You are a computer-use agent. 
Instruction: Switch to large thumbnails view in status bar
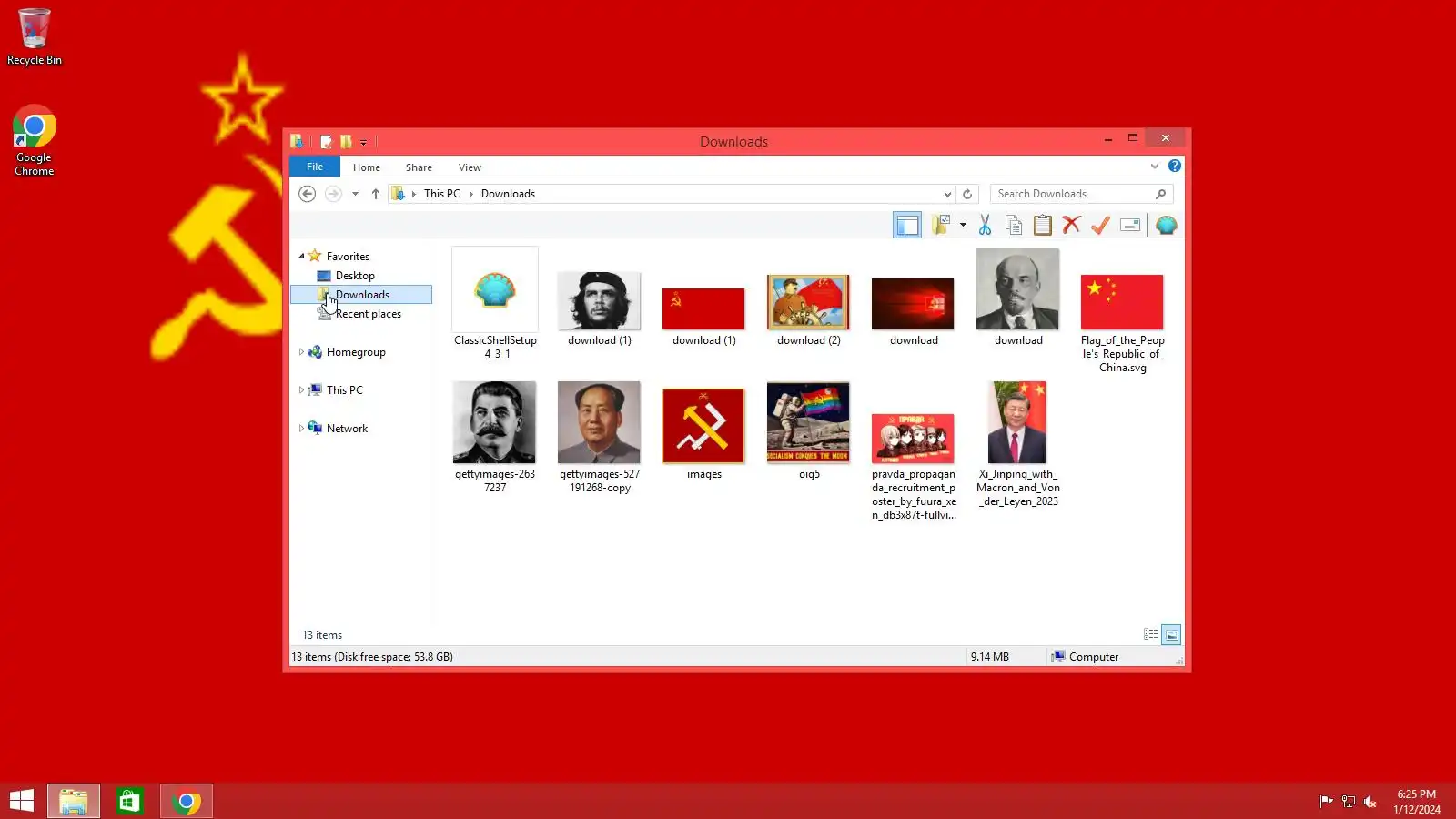1172,634
